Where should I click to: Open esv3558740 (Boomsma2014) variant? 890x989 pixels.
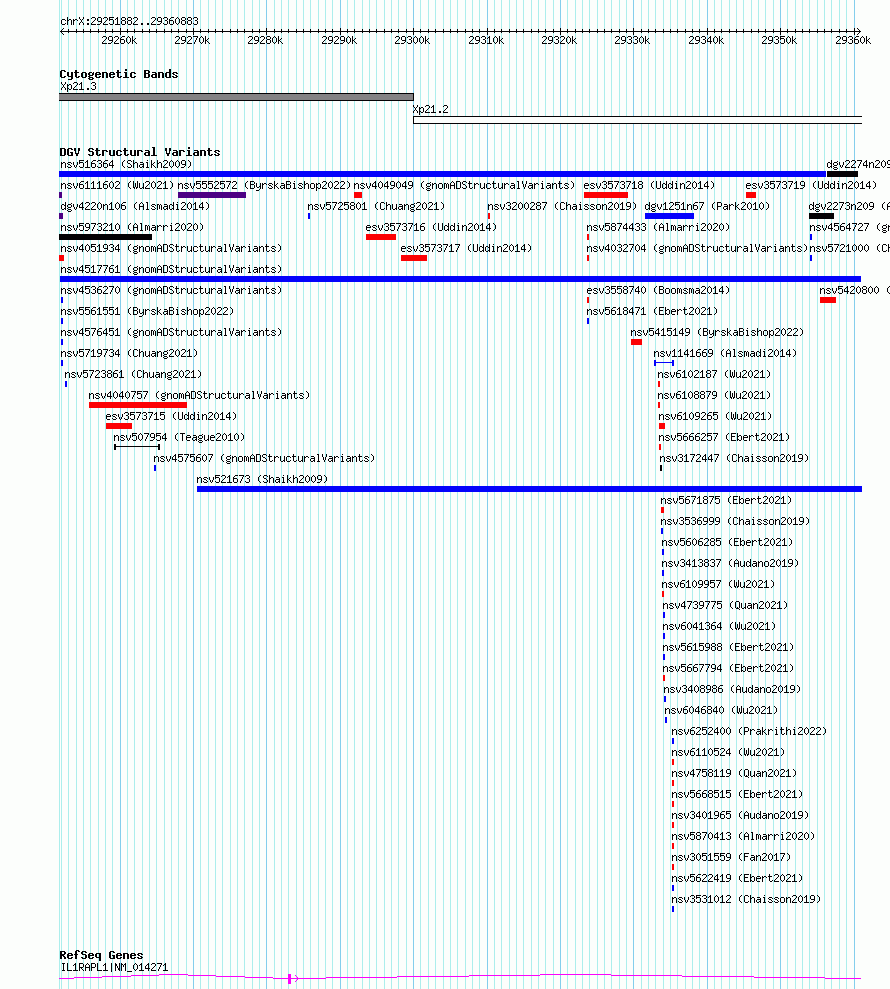[658, 290]
